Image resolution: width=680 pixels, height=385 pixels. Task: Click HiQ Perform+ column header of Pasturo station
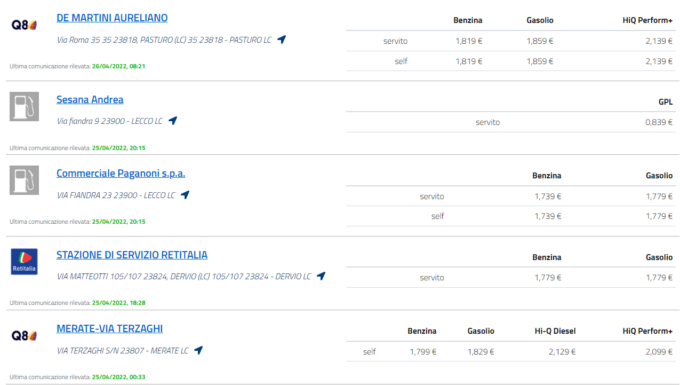coord(647,20)
